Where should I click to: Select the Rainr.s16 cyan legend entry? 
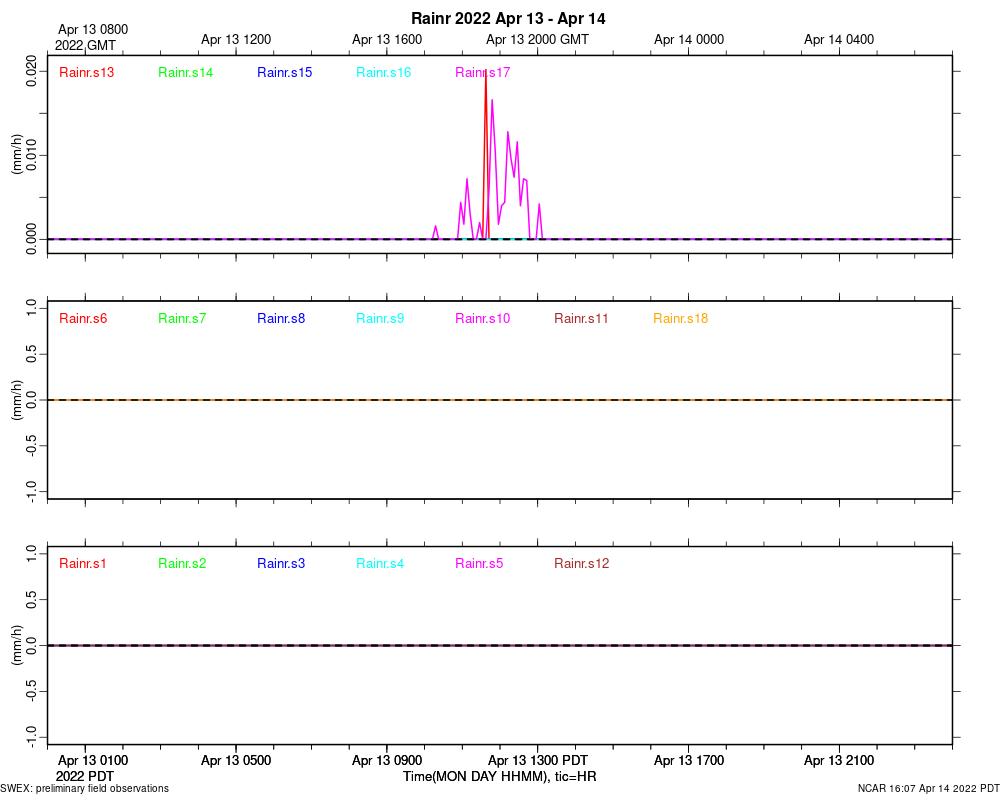(383, 73)
